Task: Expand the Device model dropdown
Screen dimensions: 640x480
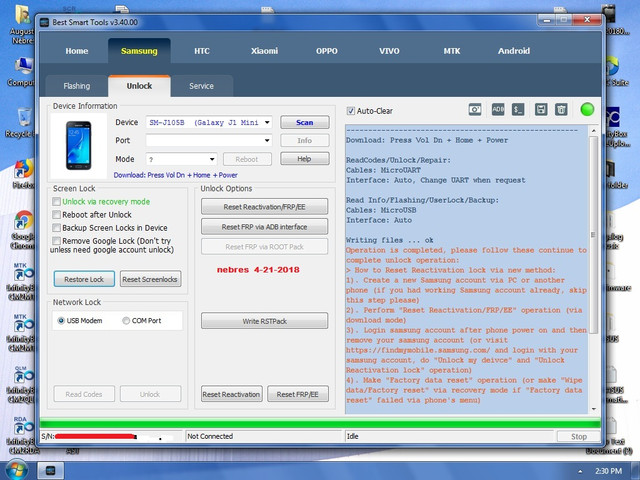Action: (x=267, y=122)
